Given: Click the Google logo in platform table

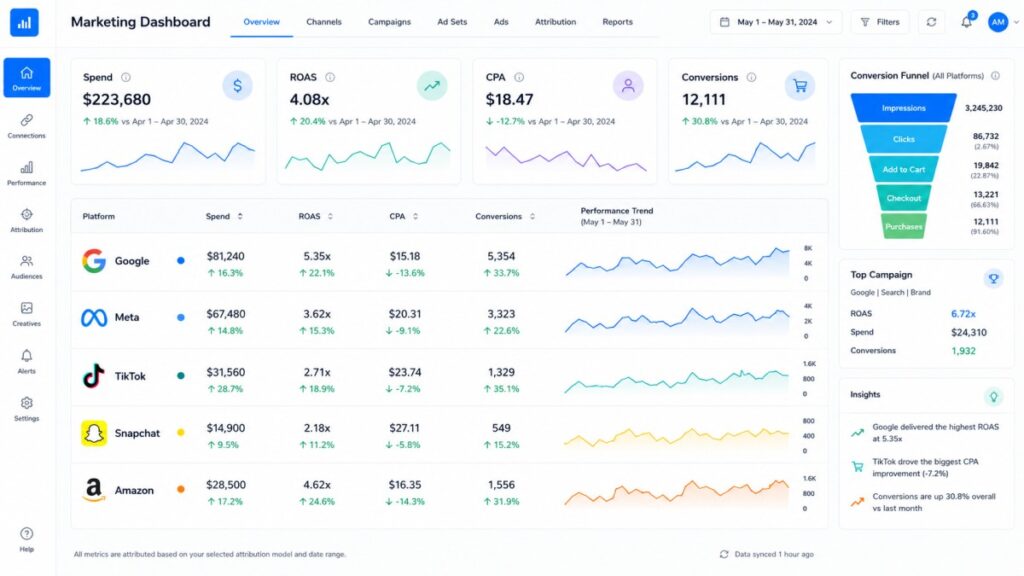Looking at the screenshot, I should [x=94, y=261].
